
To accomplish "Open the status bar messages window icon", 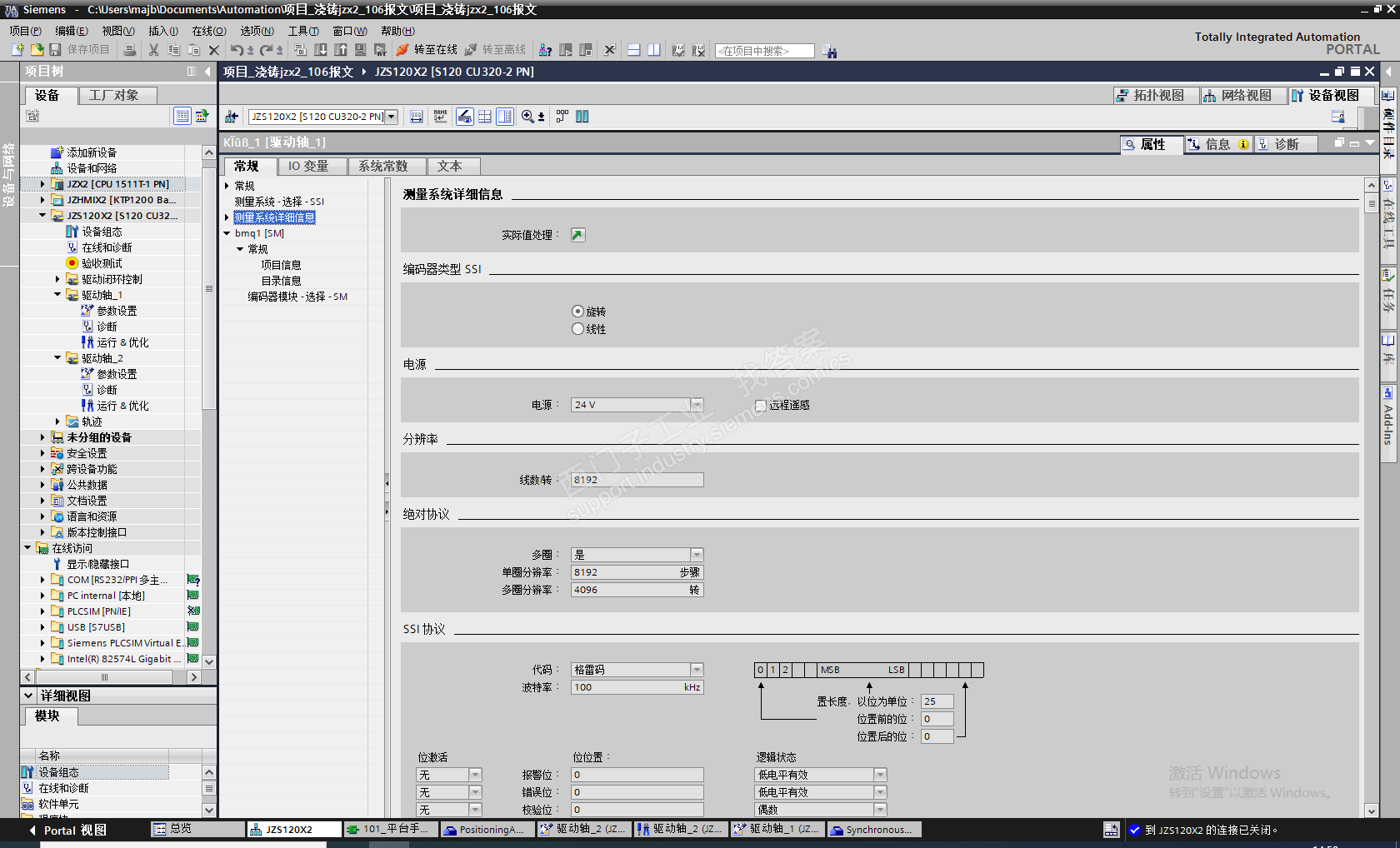I will coord(1111,830).
